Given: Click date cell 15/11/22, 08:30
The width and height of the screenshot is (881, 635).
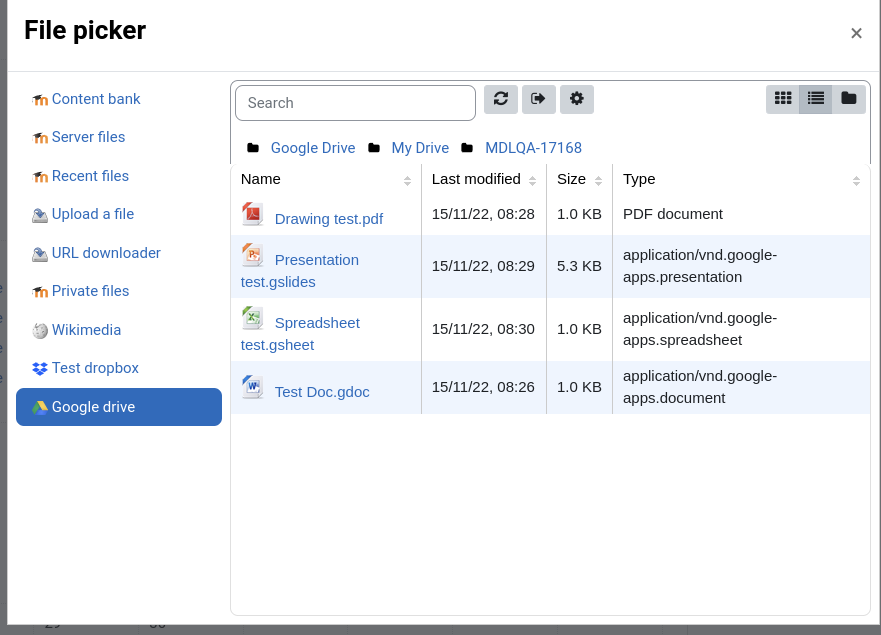Looking at the screenshot, I should (x=483, y=329).
